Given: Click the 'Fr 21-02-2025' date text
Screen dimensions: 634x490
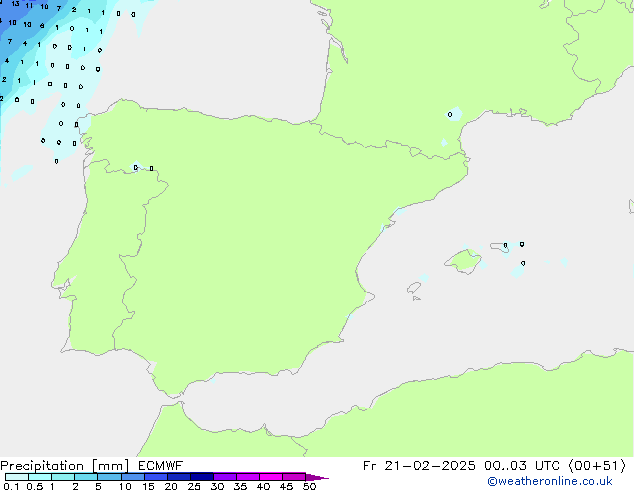Looking at the screenshot, I should pyautogui.click(x=419, y=466).
